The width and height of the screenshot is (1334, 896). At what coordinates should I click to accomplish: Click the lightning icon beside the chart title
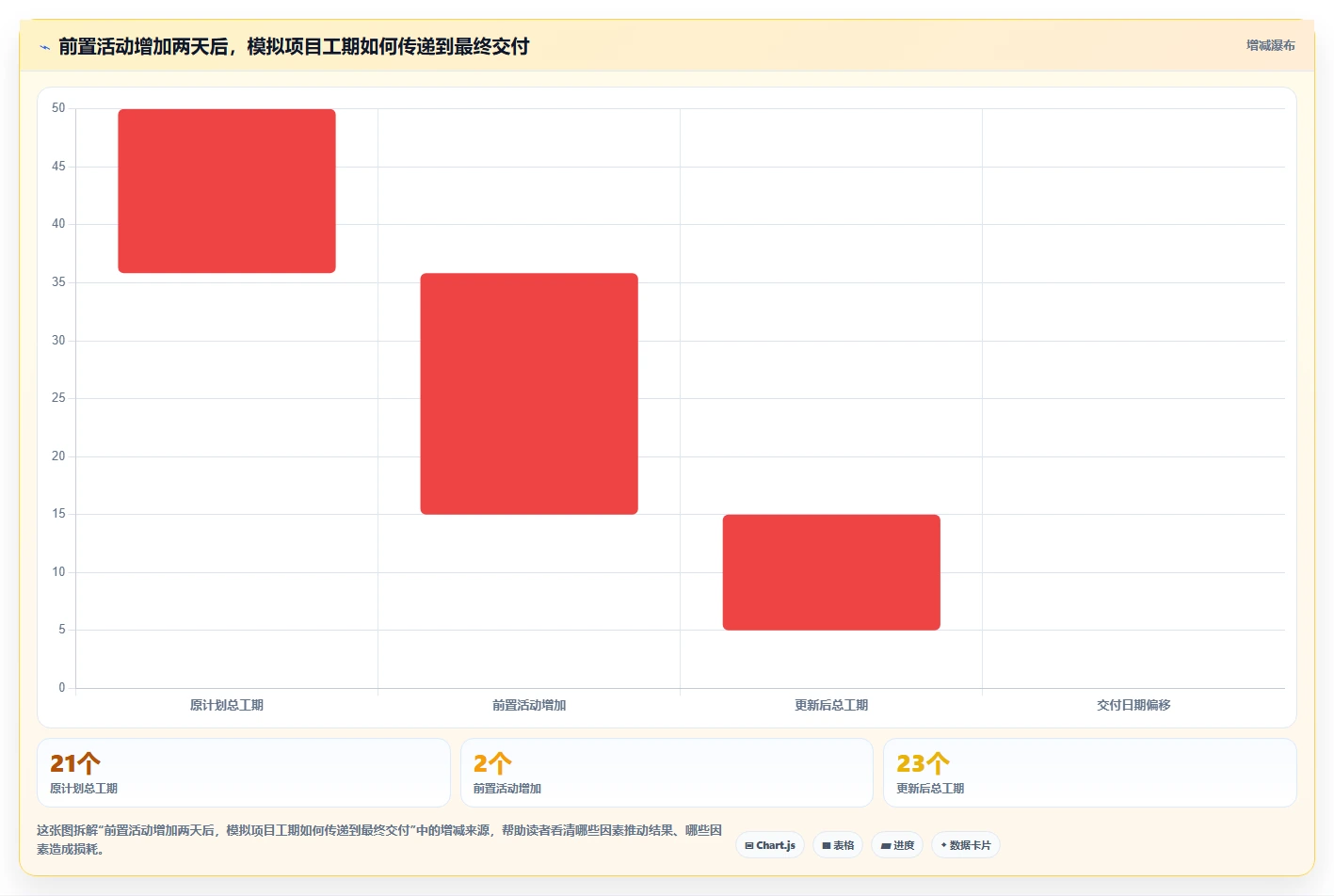click(44, 47)
